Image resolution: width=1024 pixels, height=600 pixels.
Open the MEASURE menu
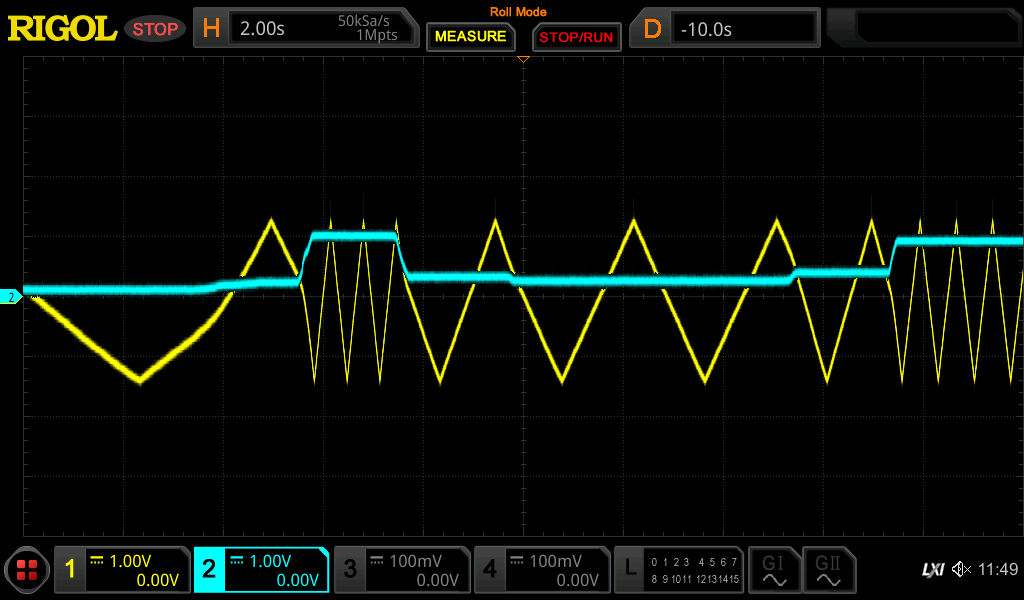pyautogui.click(x=470, y=37)
